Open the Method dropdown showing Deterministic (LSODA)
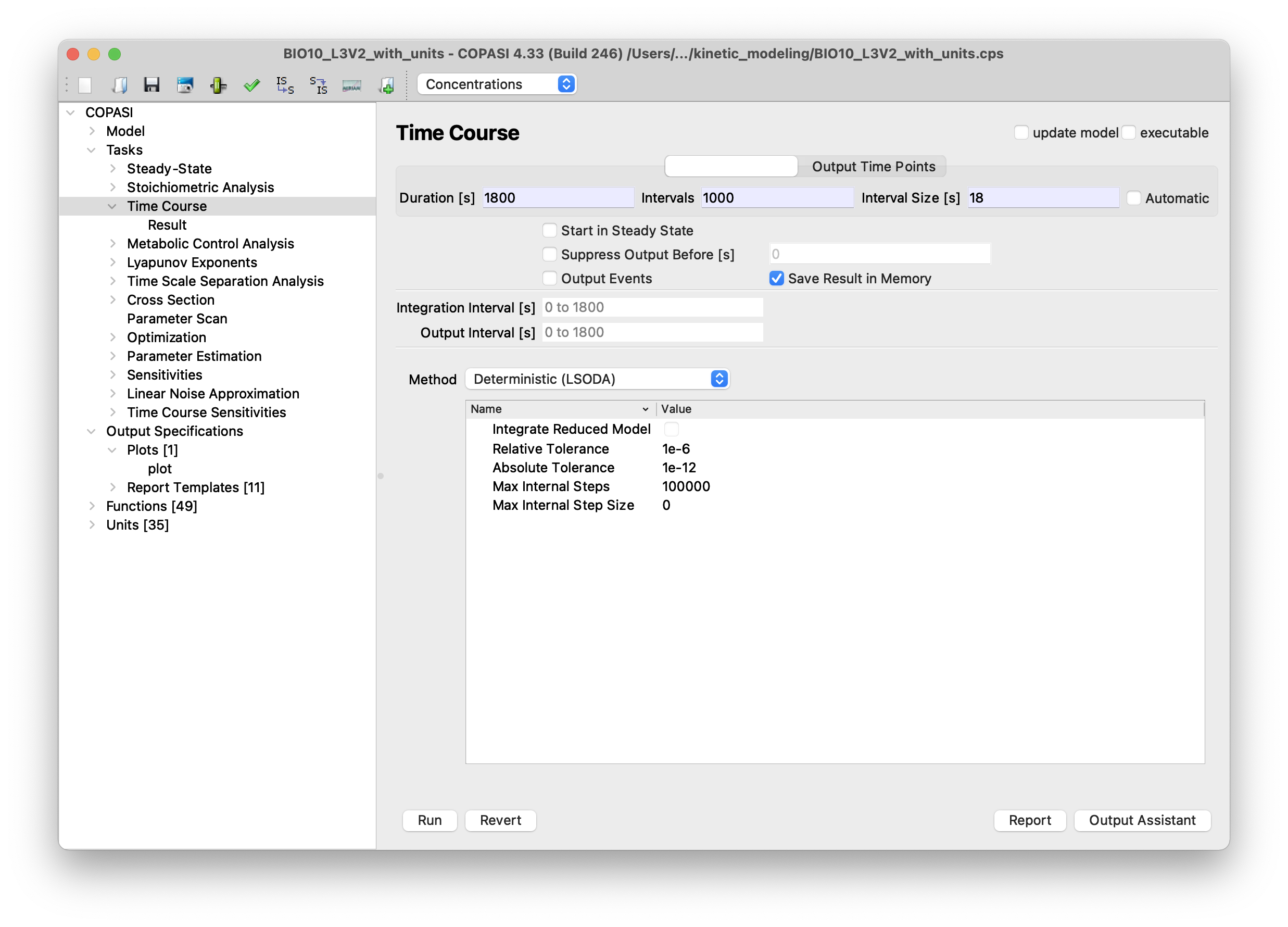Viewport: 1288px width, 927px height. [x=598, y=379]
